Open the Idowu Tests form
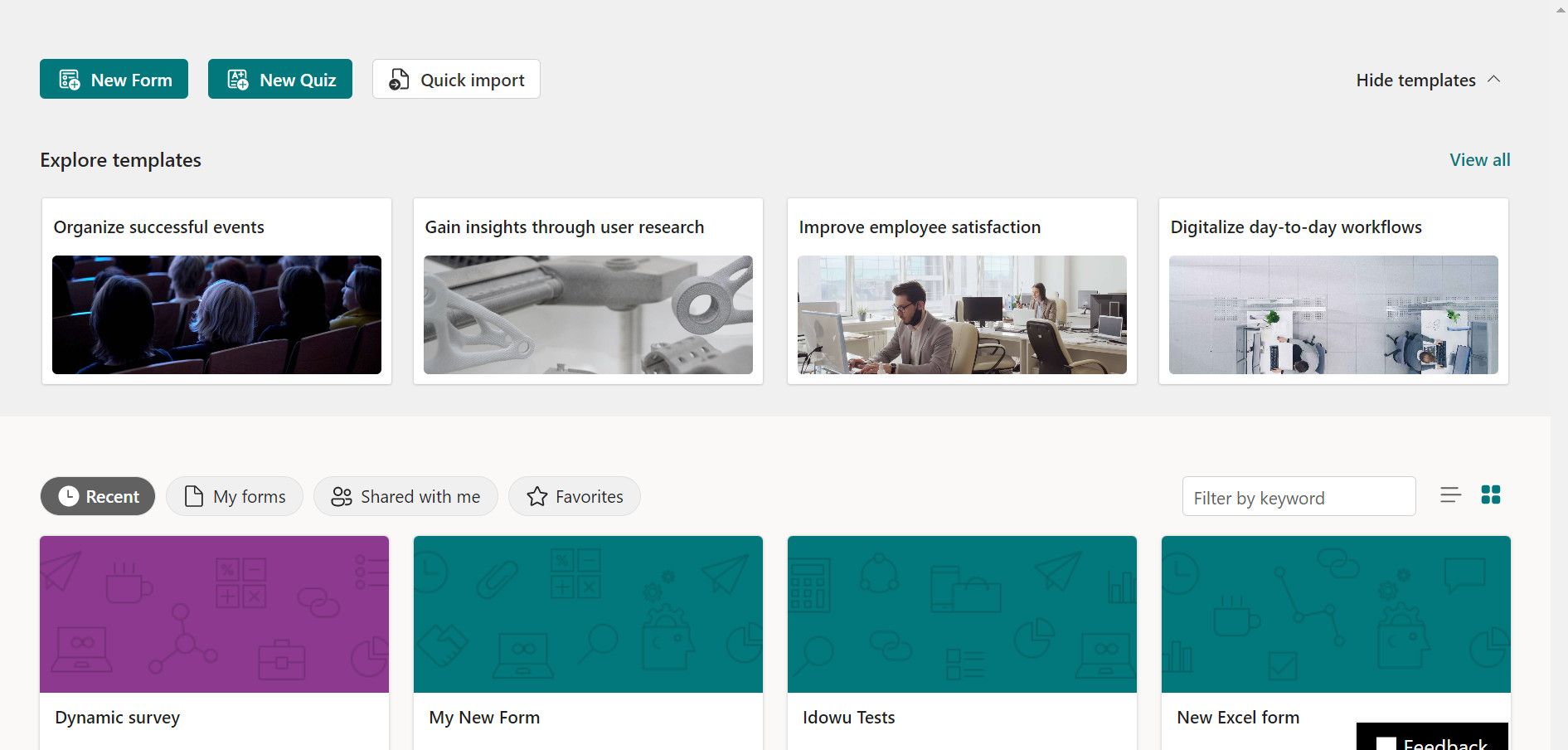 click(961, 614)
